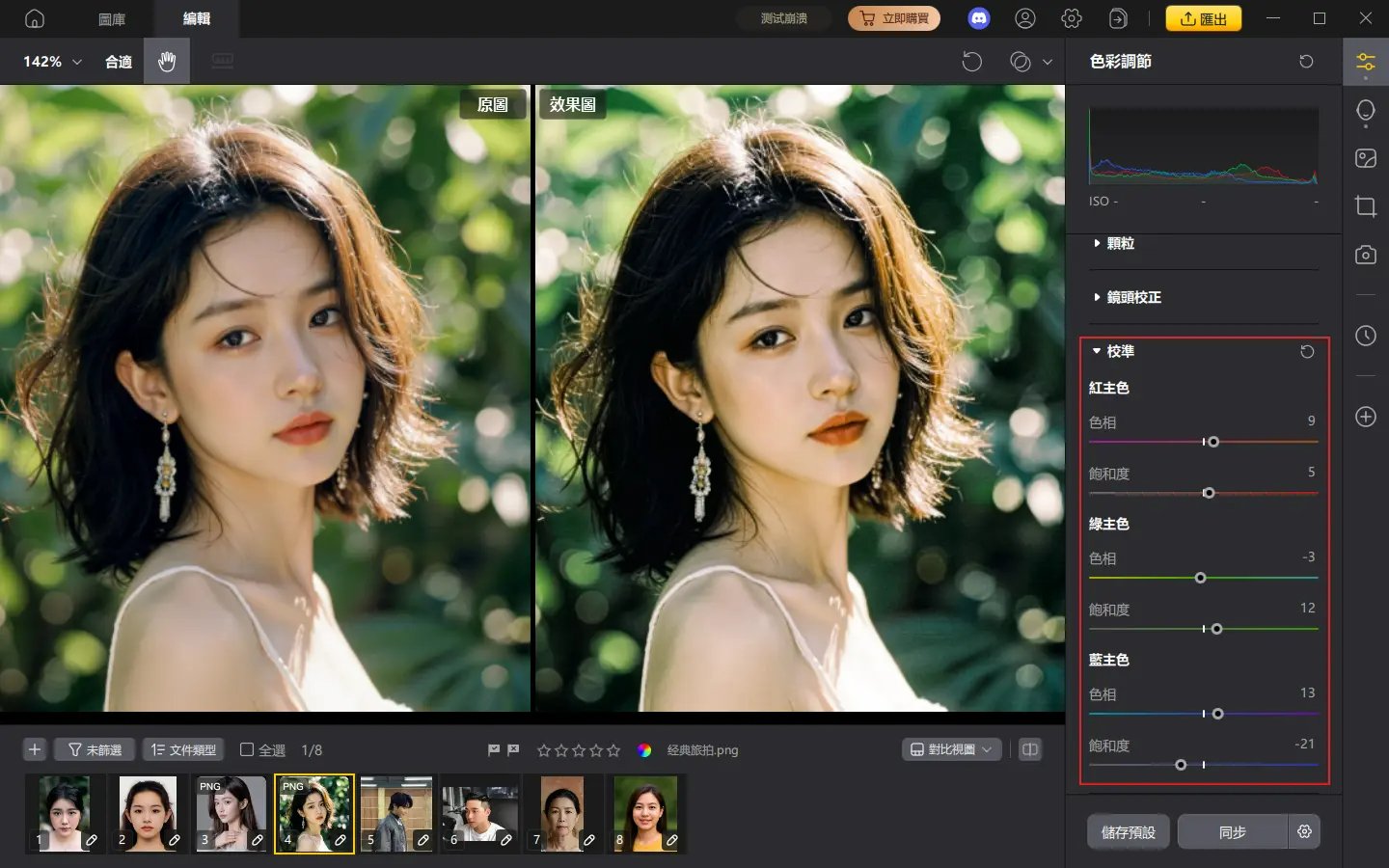Open the crop tool panel
This screenshot has height=868, width=1389.
(1365, 206)
